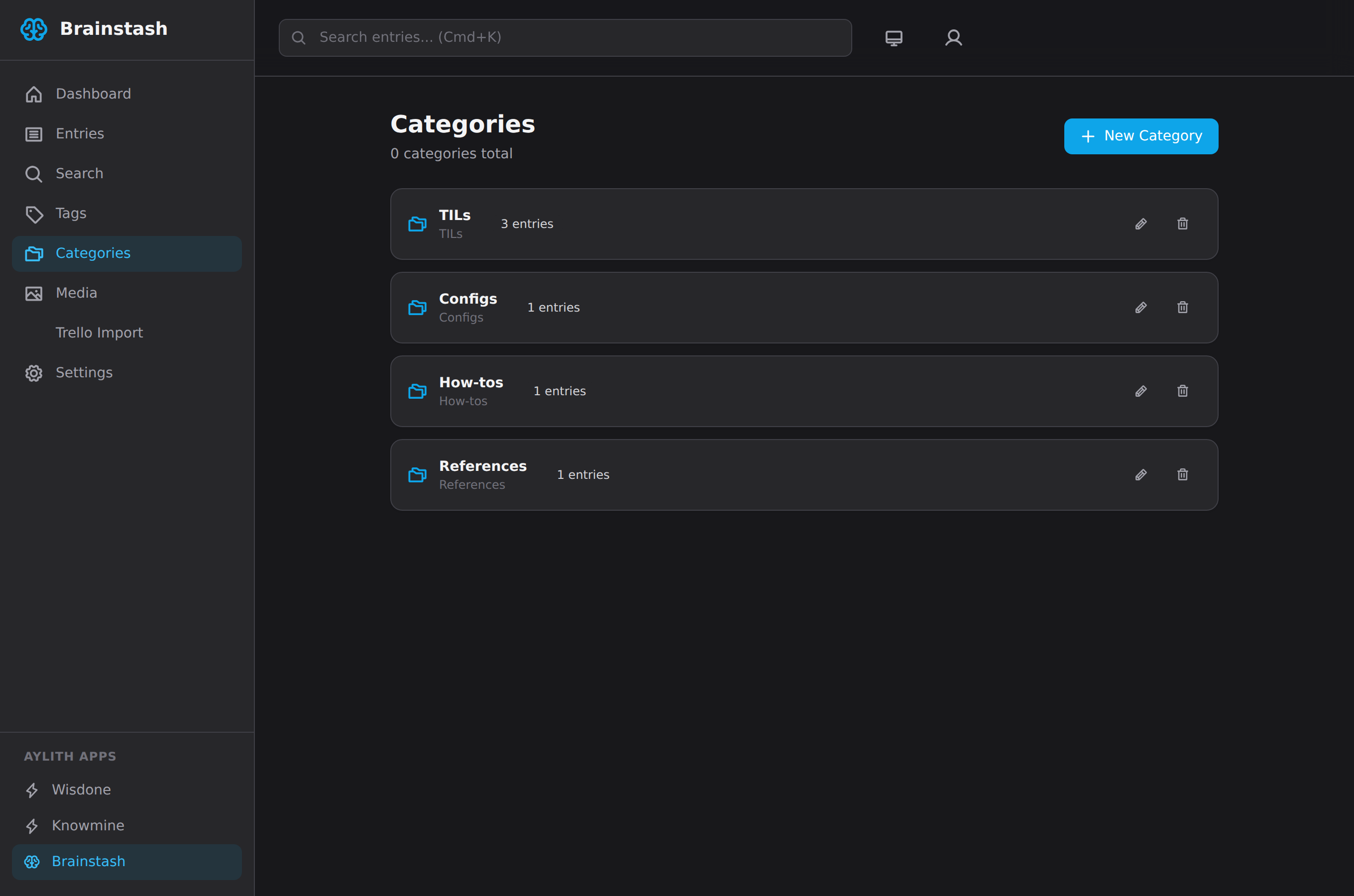The width and height of the screenshot is (1354, 896).
Task: Open the Entries page
Action: (x=127, y=134)
